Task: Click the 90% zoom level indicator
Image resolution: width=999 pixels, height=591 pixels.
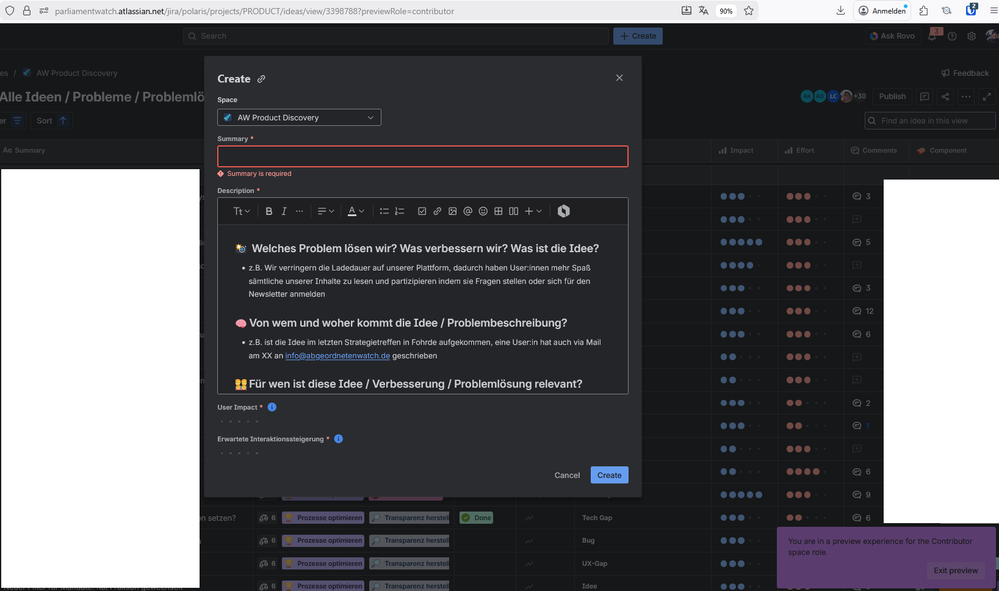Action: [x=725, y=11]
